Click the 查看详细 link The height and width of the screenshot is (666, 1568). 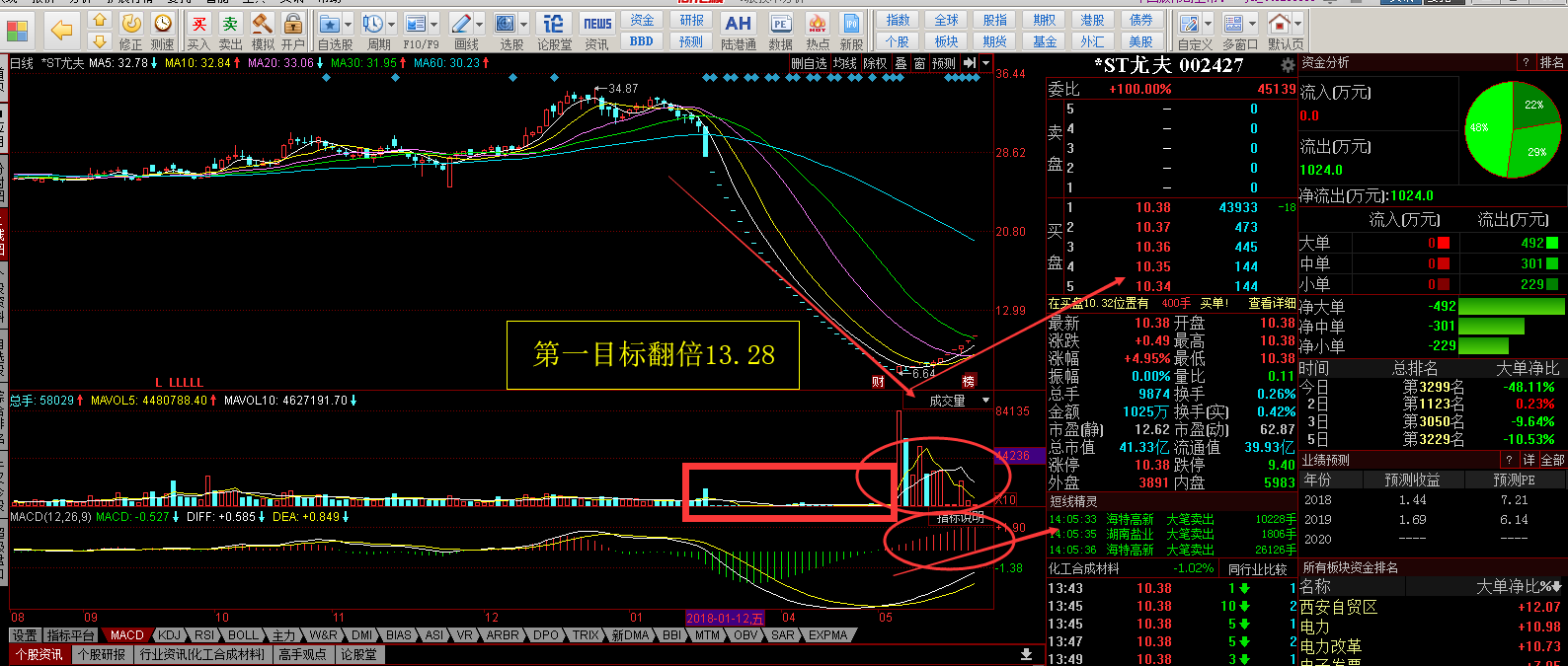click(x=1272, y=303)
